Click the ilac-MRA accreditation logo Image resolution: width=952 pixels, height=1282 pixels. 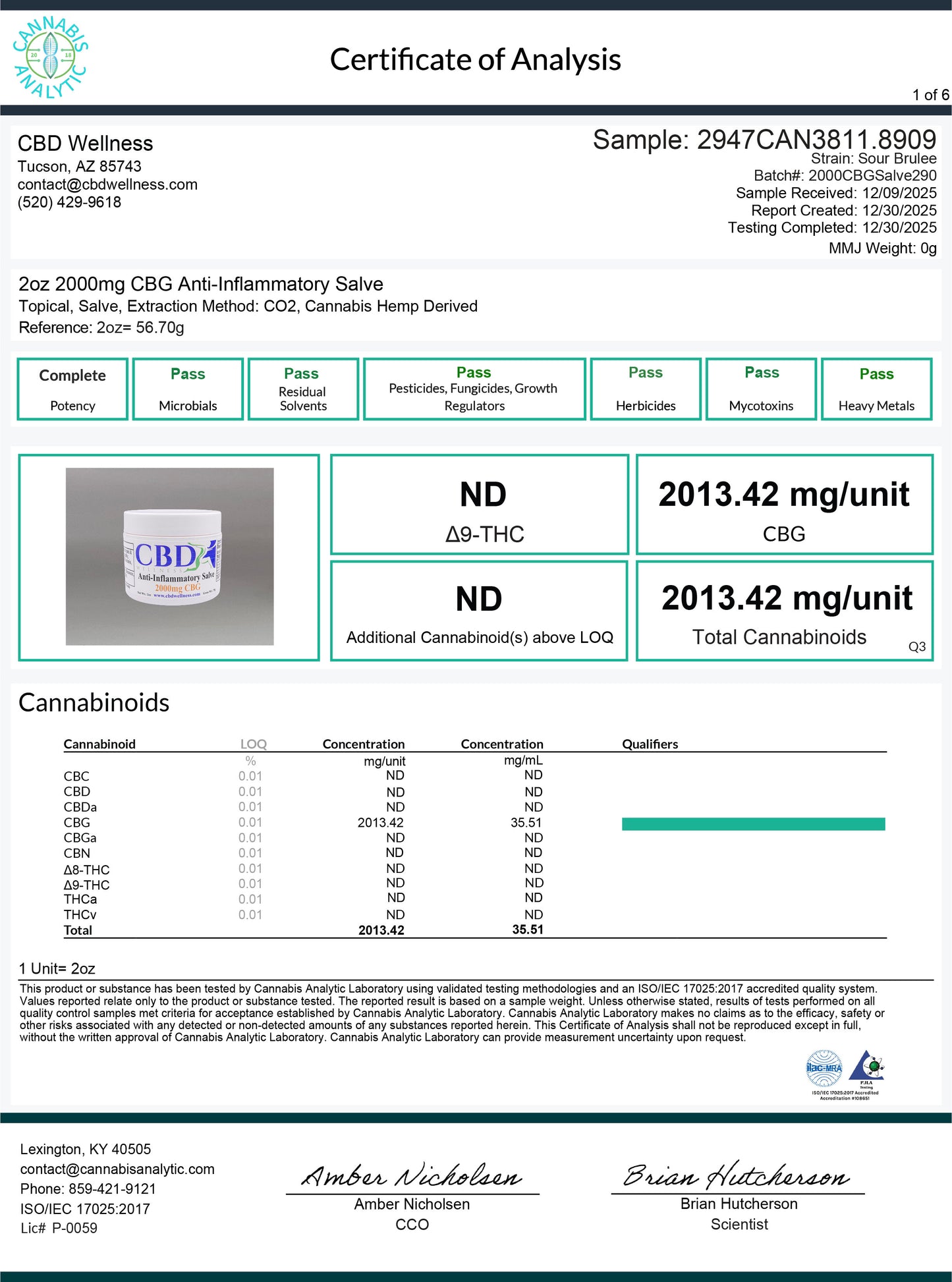[x=824, y=1068]
